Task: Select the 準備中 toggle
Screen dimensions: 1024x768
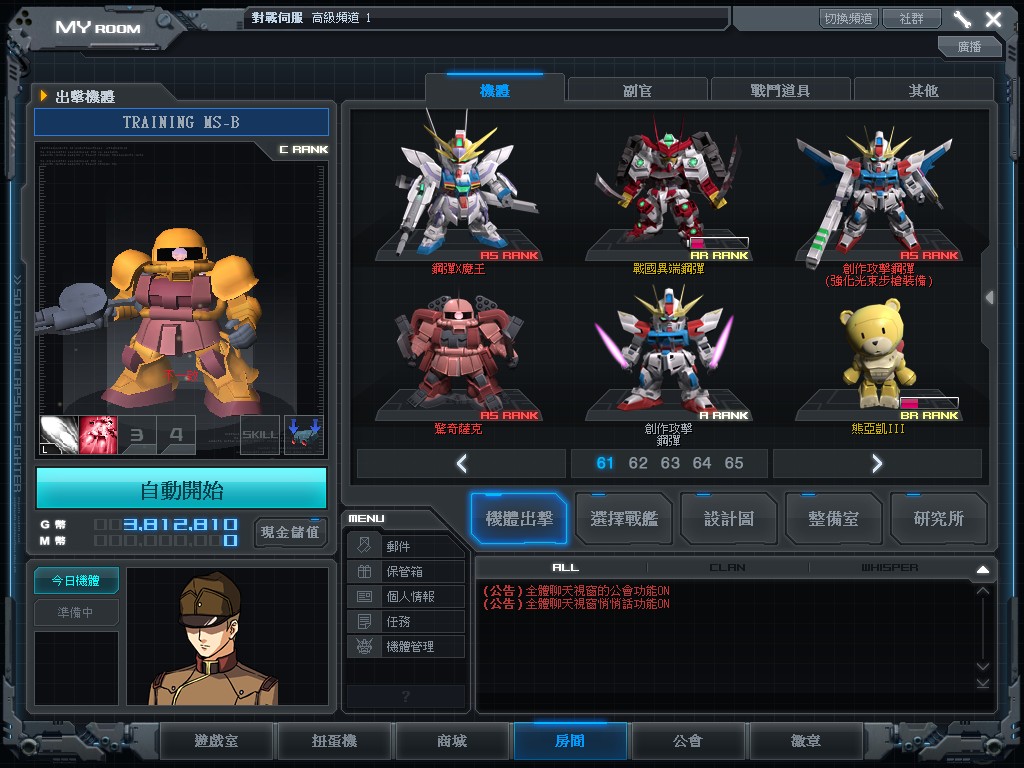Action: [x=76, y=612]
